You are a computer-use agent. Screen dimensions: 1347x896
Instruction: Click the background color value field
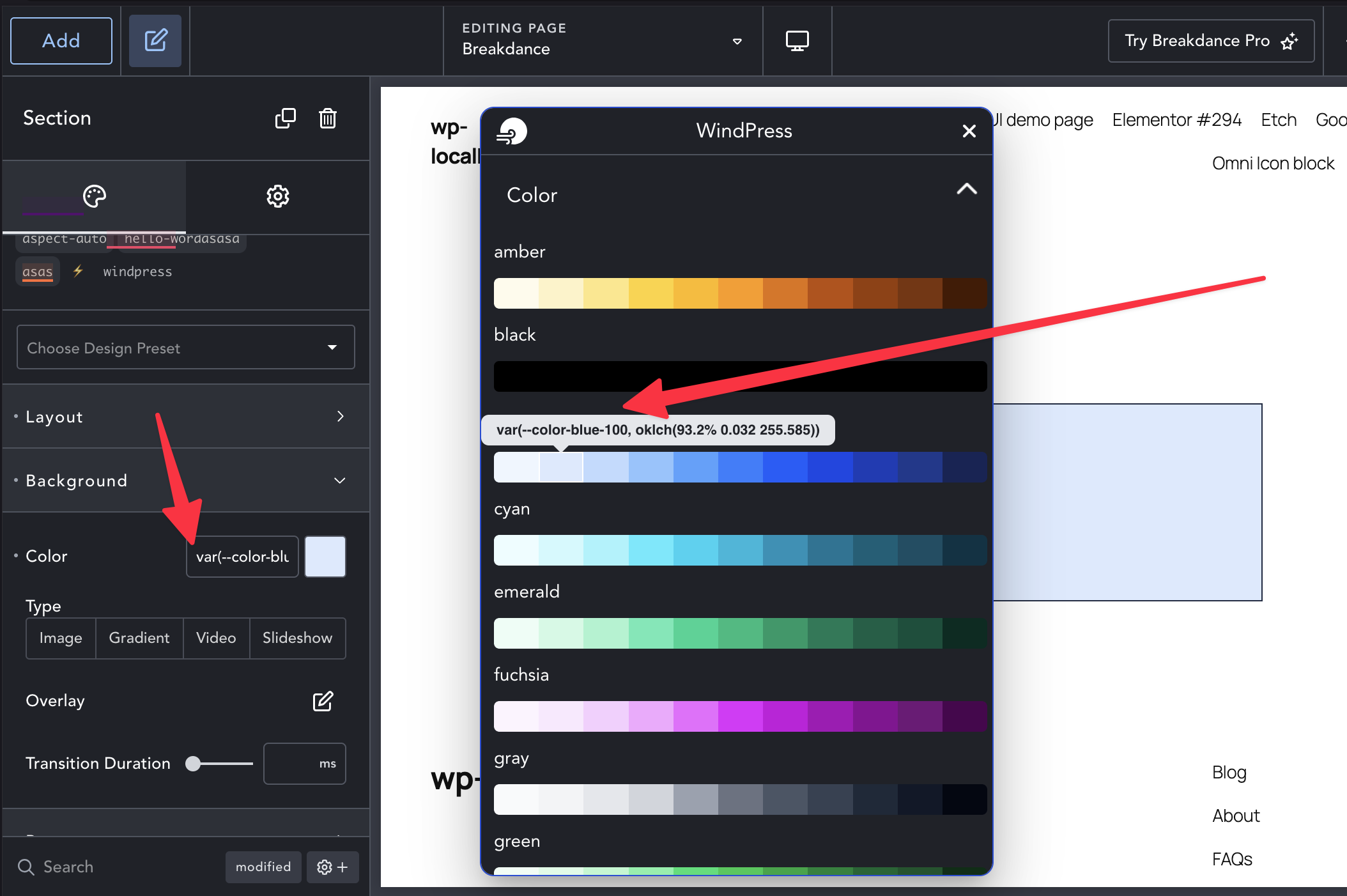[x=242, y=557]
